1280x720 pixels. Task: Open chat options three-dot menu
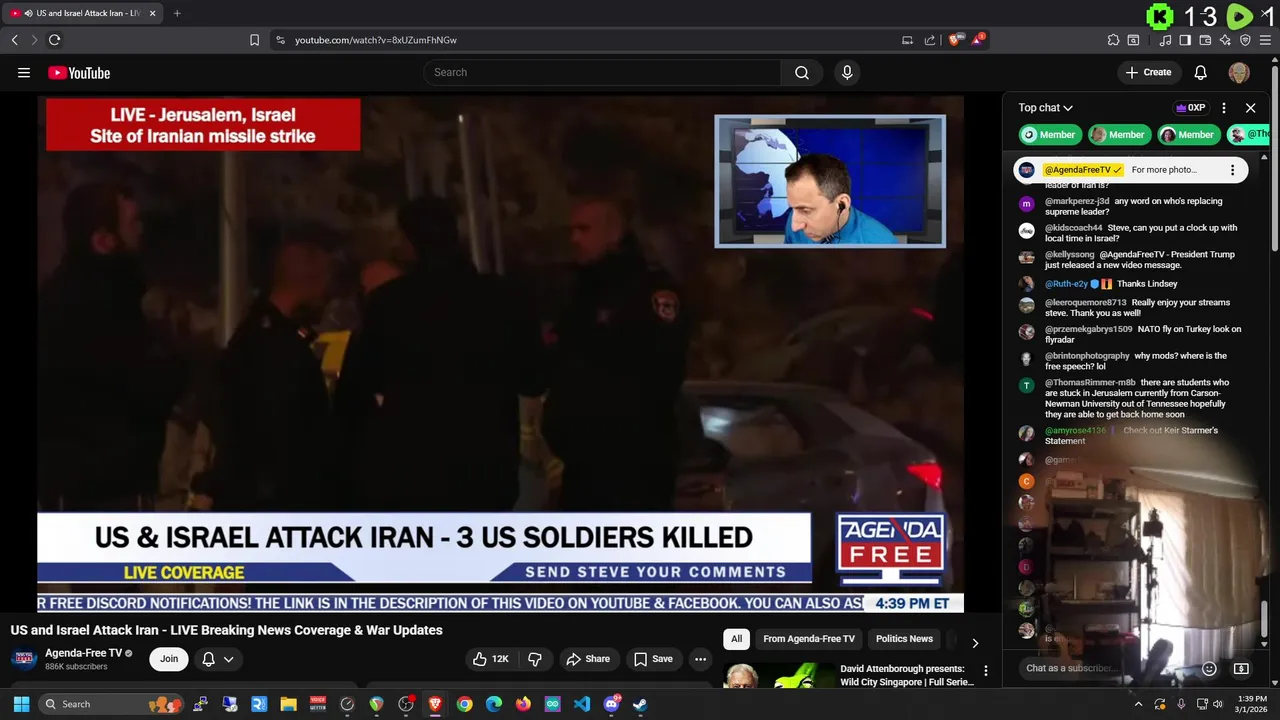pos(1224,108)
